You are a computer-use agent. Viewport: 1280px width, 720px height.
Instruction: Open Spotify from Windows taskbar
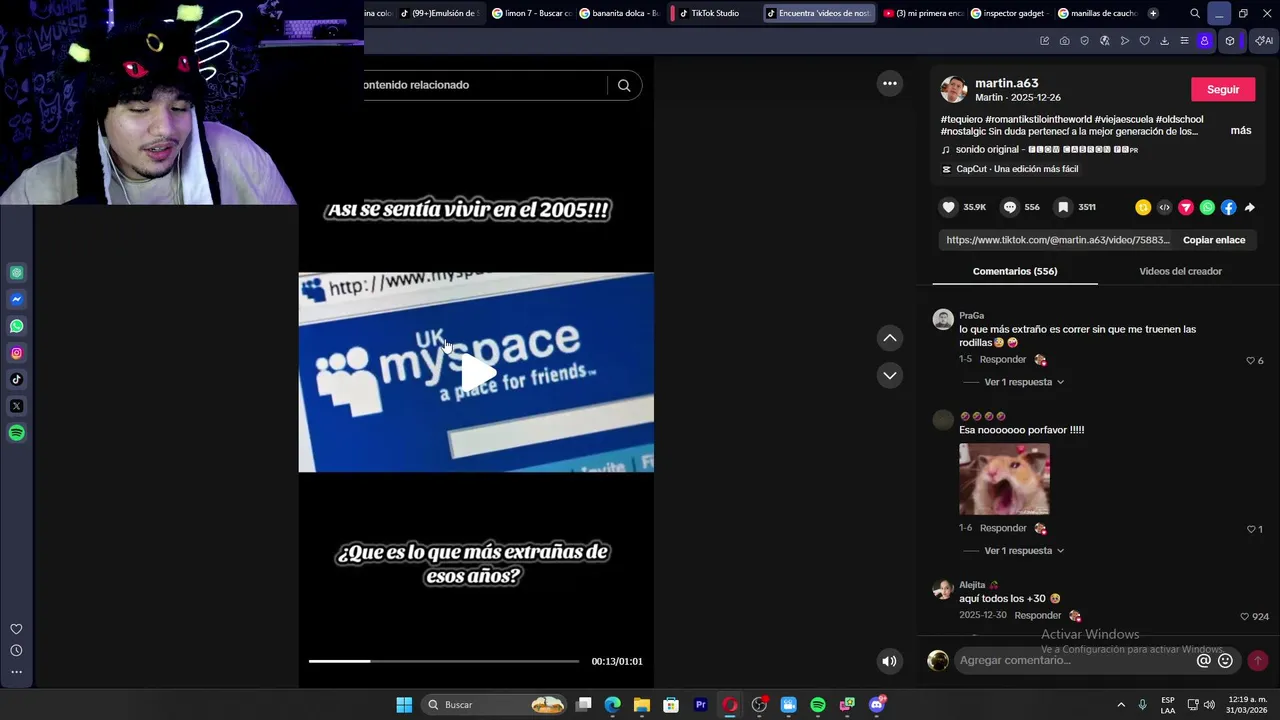(x=818, y=705)
